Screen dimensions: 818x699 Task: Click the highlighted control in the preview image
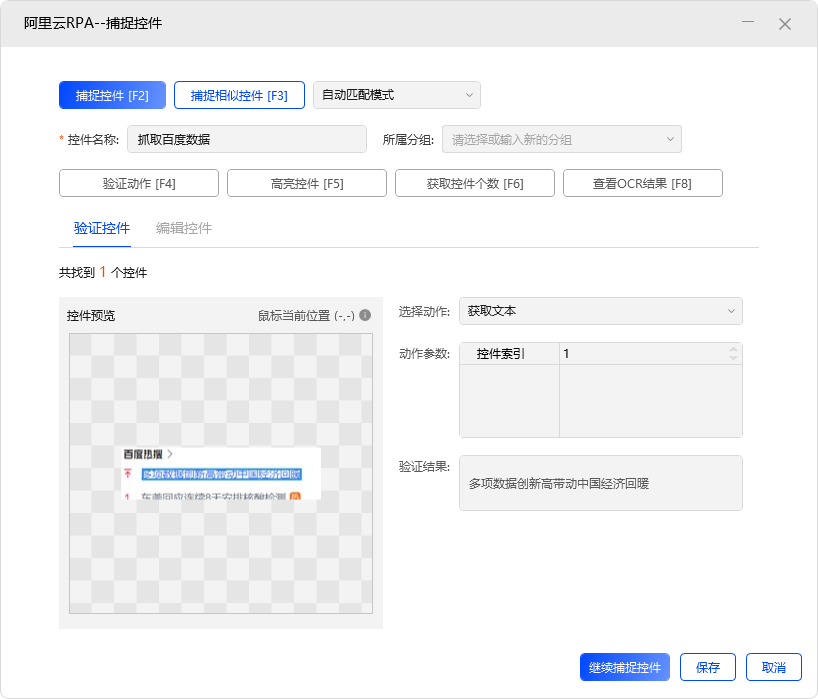[x=221, y=474]
